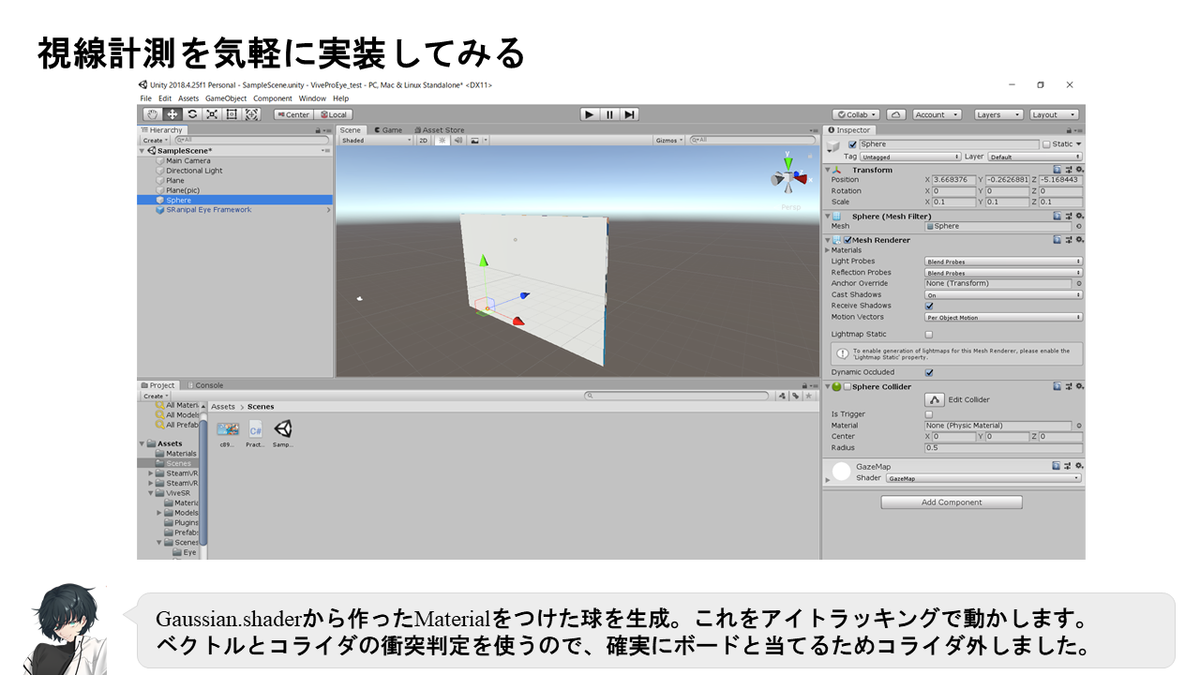This screenshot has height=675, width=1200.
Task: Open the Component menu
Action: pyautogui.click(x=273, y=99)
